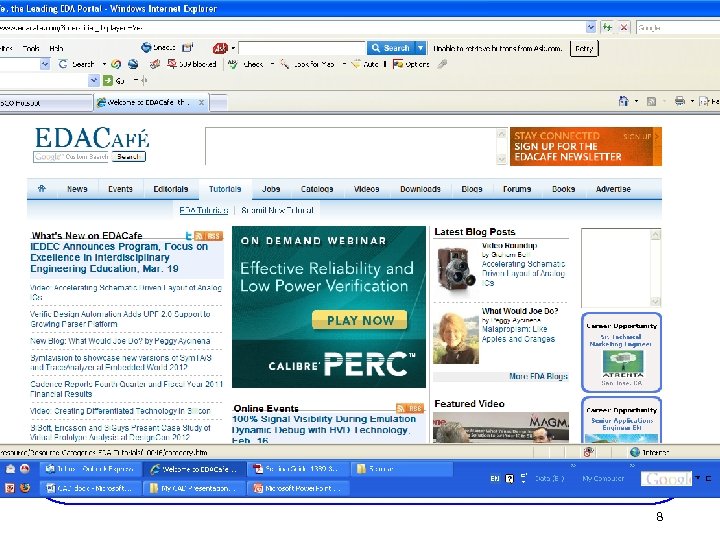Expand the Google toolbar search box dropdown
This screenshot has height=540, width=720.
point(45,64)
